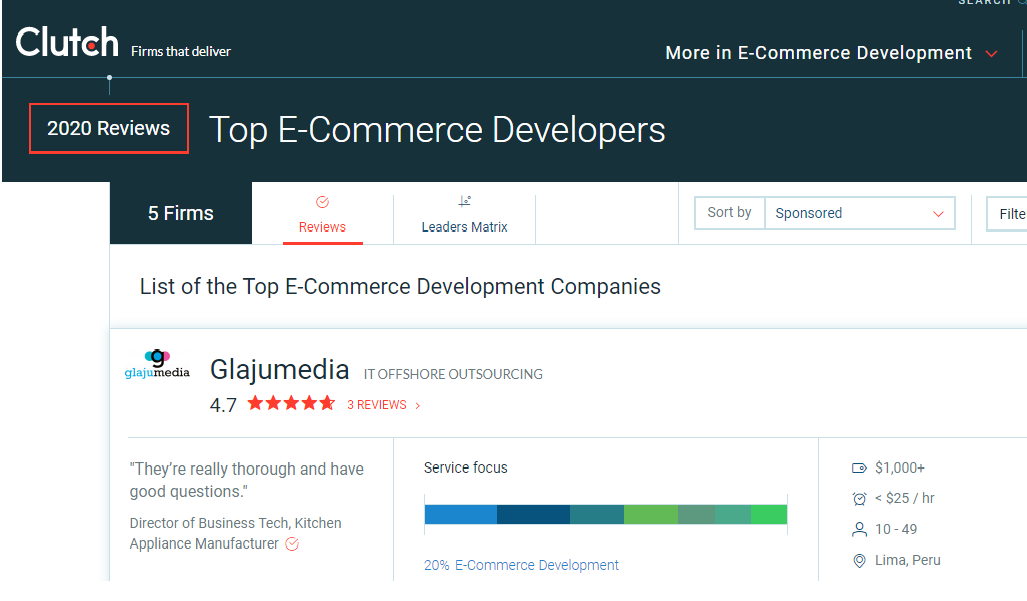Click the star rating for Glajumedia
This screenshot has width=1027, height=601.
[291, 404]
